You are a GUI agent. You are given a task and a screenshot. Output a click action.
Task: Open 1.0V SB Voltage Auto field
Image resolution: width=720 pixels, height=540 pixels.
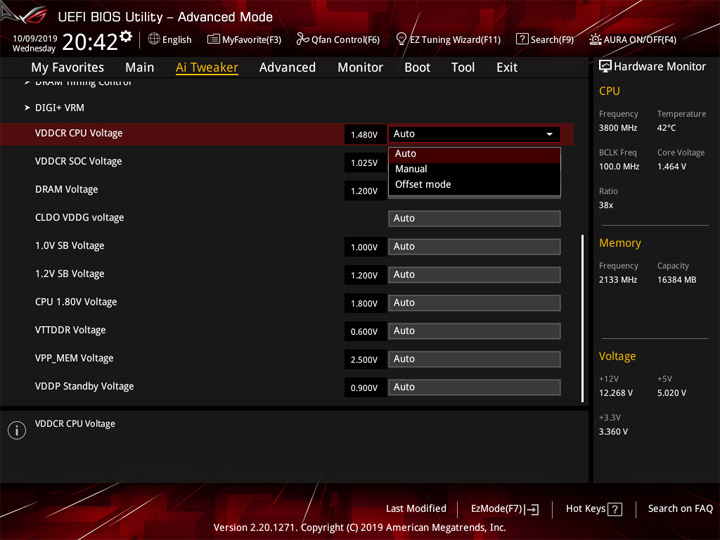tap(474, 247)
